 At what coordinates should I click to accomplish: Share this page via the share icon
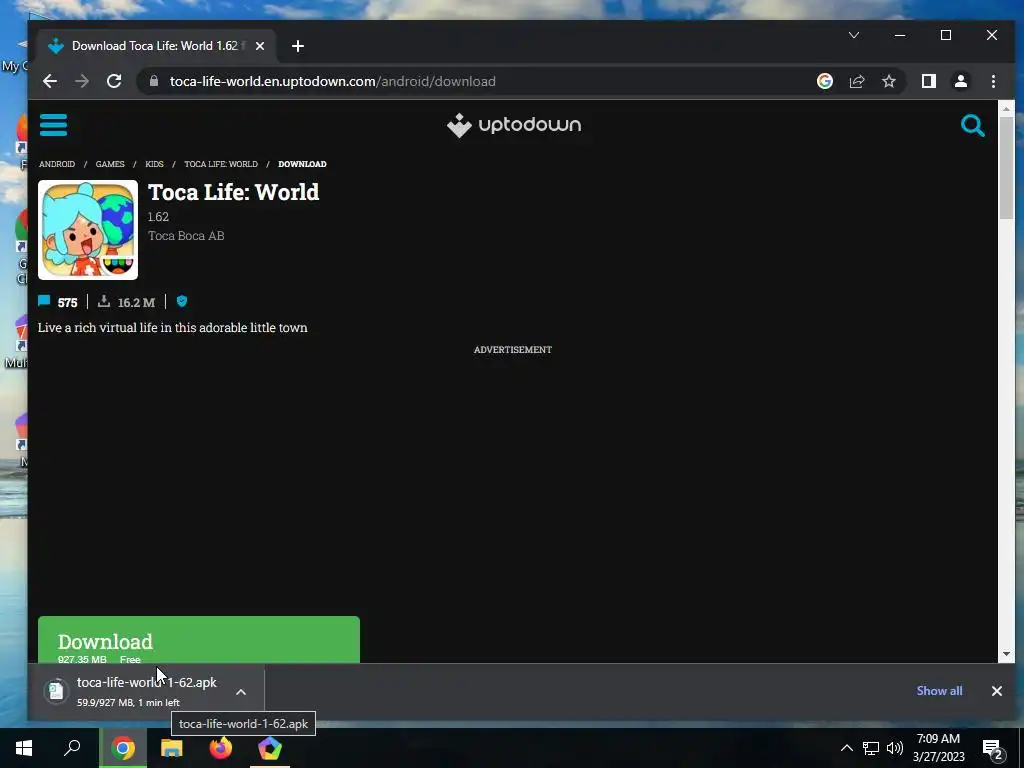[x=857, y=81]
